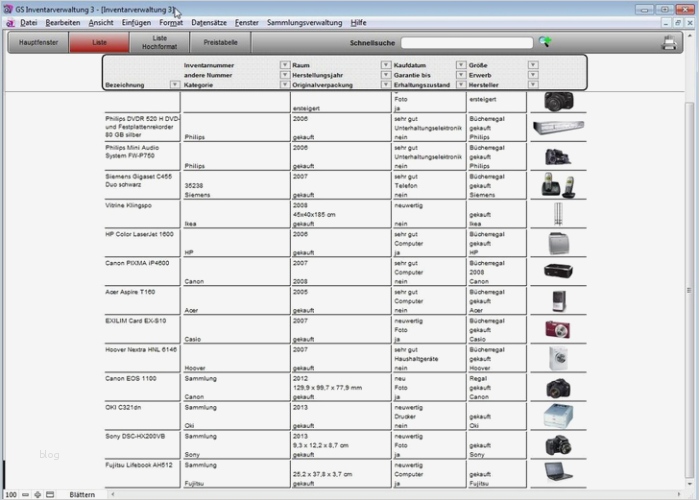Open the Bezeichnung sort dropdown arrow
The width and height of the screenshot is (699, 500).
pyautogui.click(x=174, y=84)
